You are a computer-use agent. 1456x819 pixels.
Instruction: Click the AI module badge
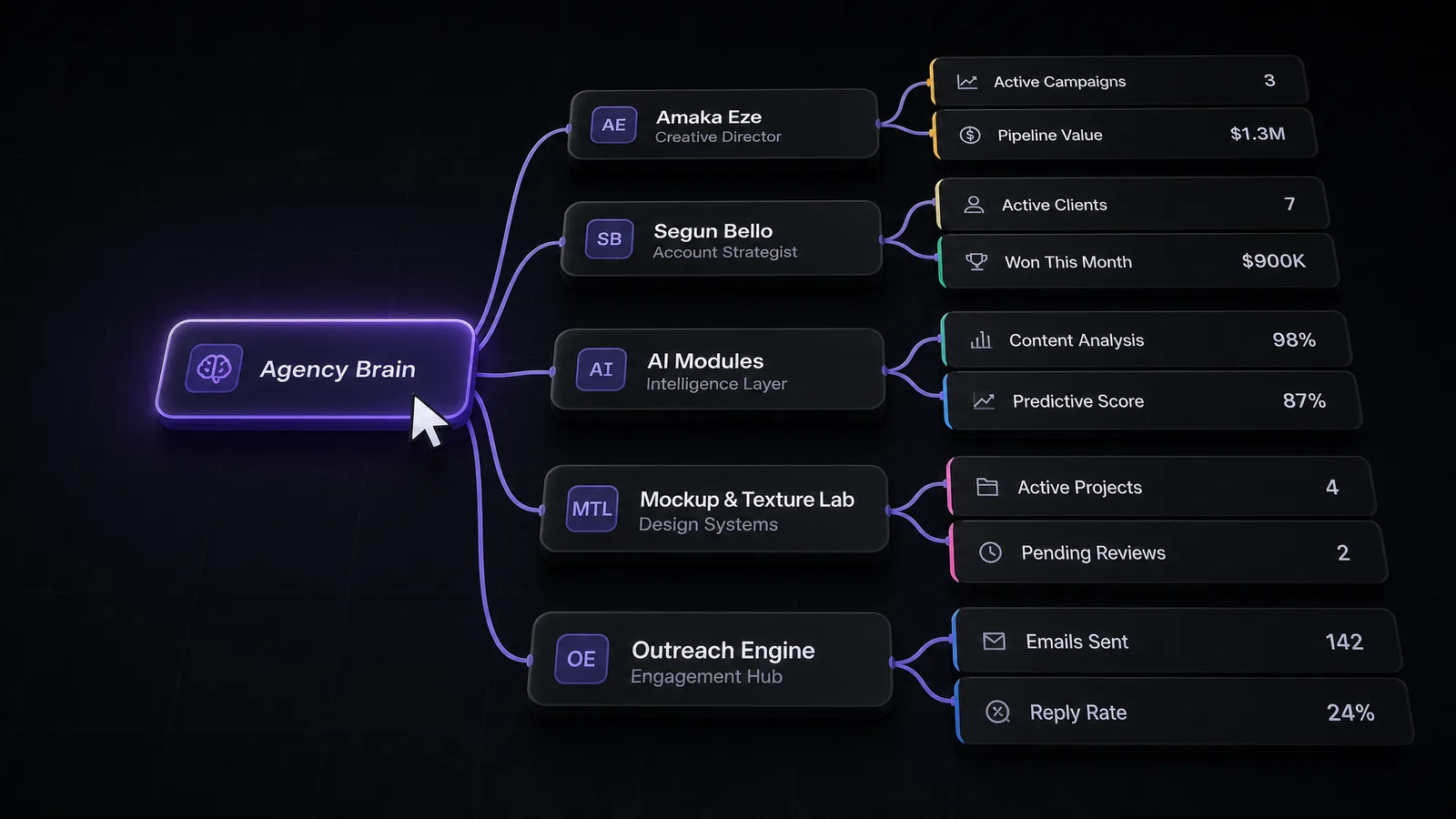click(x=602, y=369)
